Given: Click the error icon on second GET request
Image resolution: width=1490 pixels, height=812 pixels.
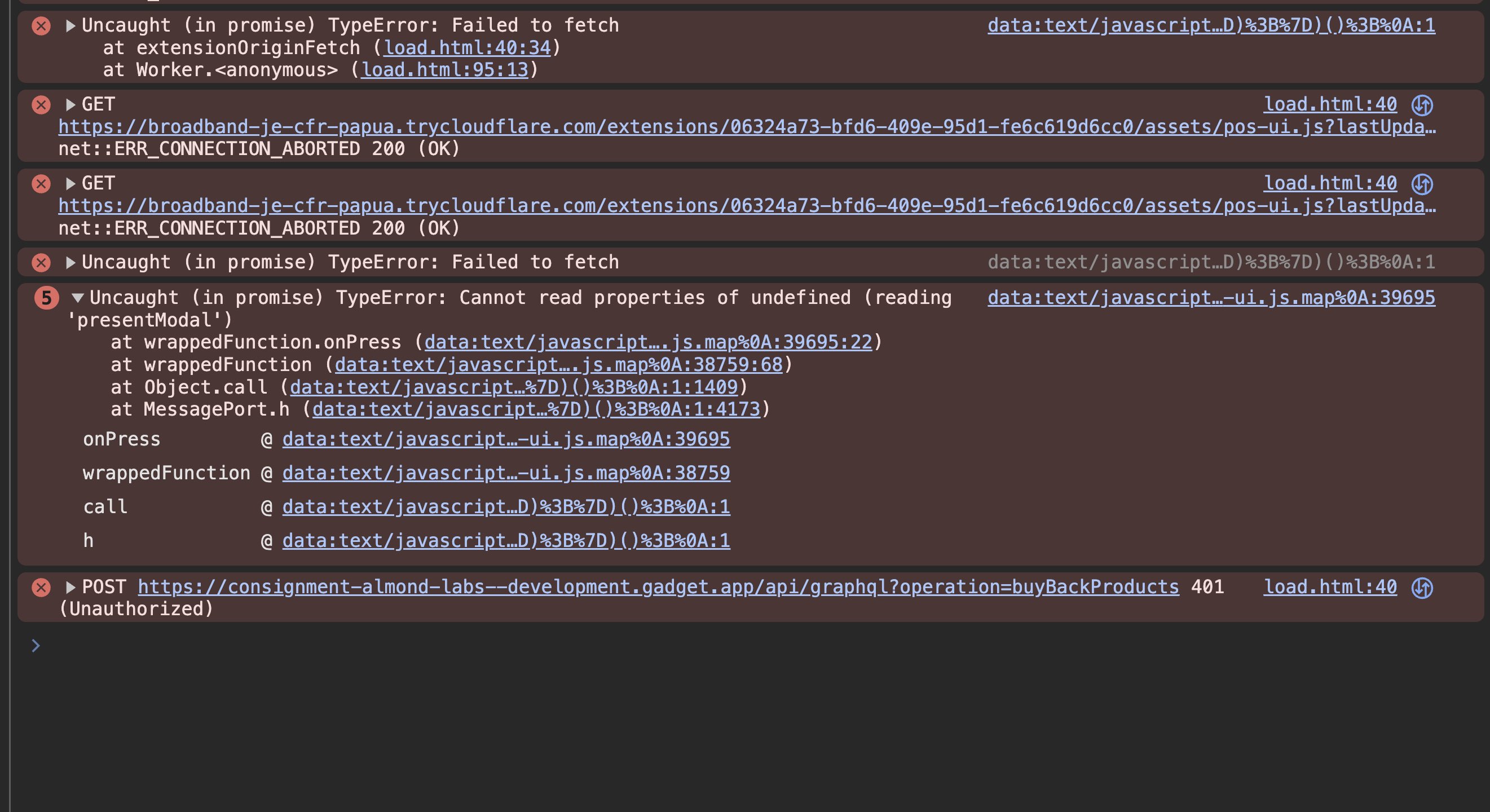Looking at the screenshot, I should pos(41,184).
